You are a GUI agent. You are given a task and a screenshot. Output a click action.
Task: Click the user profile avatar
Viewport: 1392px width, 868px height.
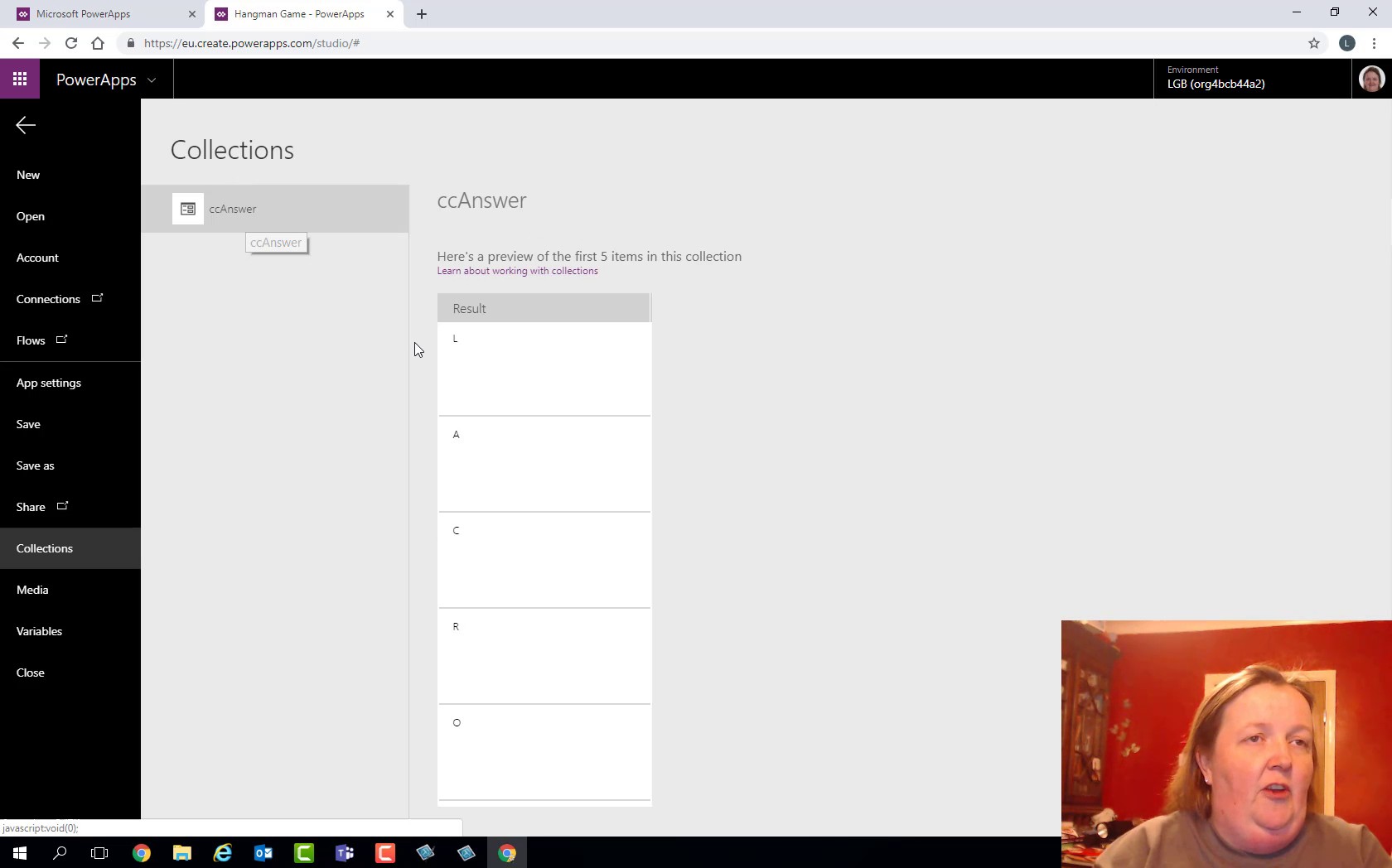tap(1371, 80)
